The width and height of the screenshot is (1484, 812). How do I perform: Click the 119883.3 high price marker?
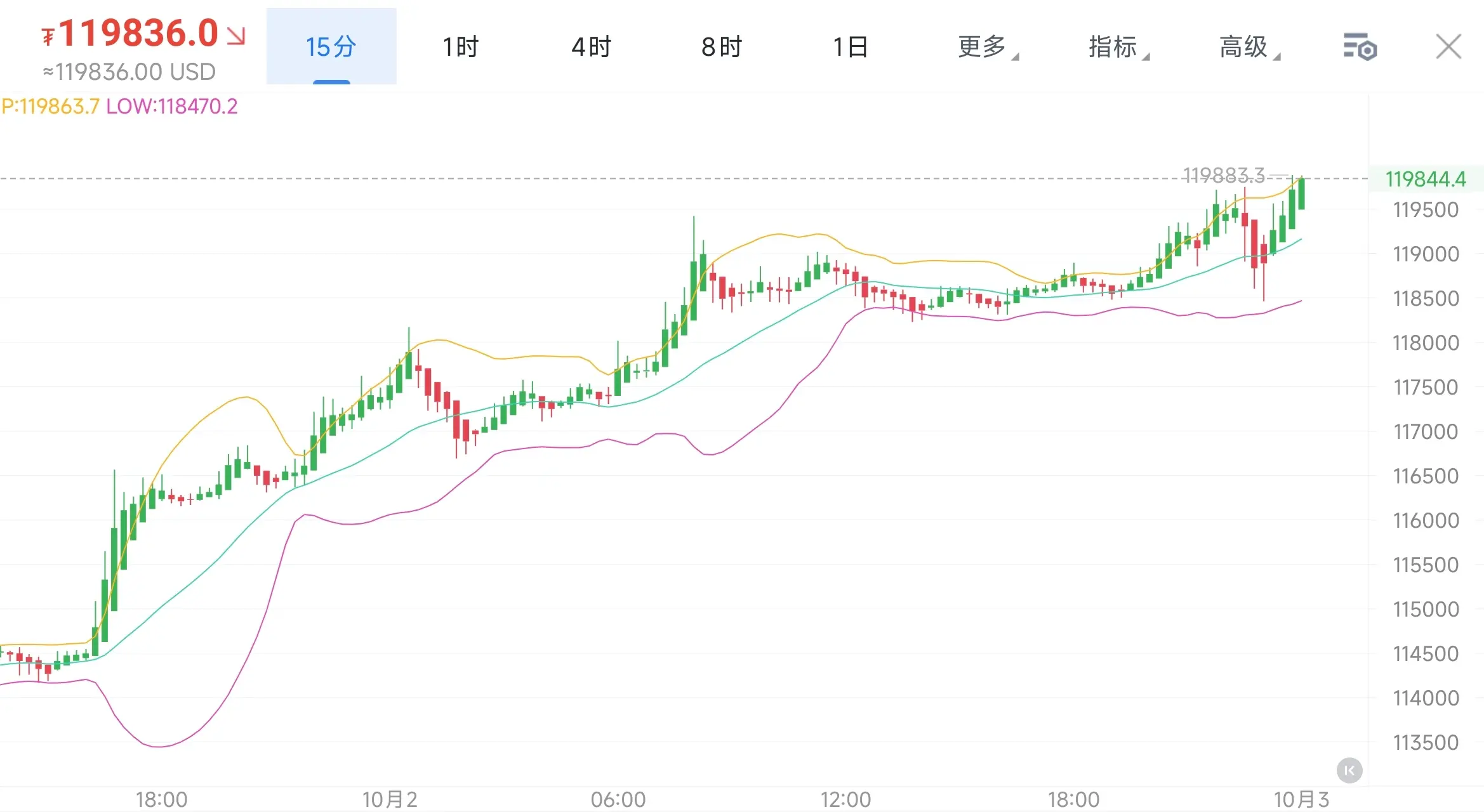(1224, 175)
